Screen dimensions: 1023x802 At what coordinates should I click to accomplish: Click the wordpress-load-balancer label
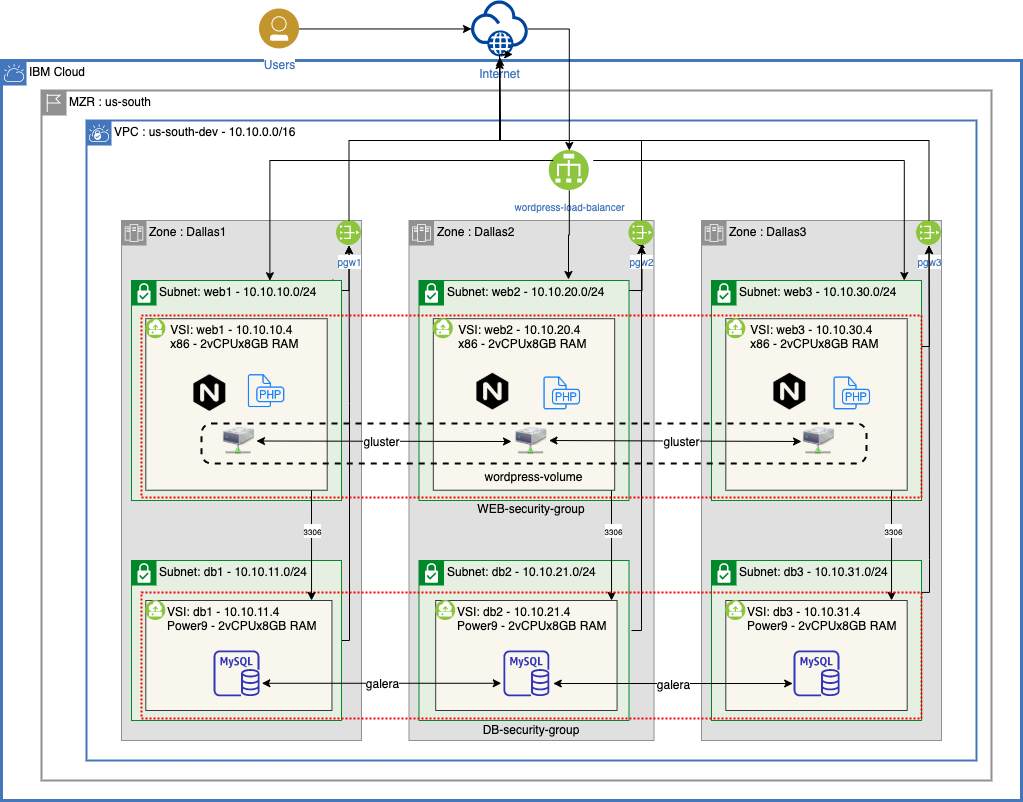[x=570, y=208]
